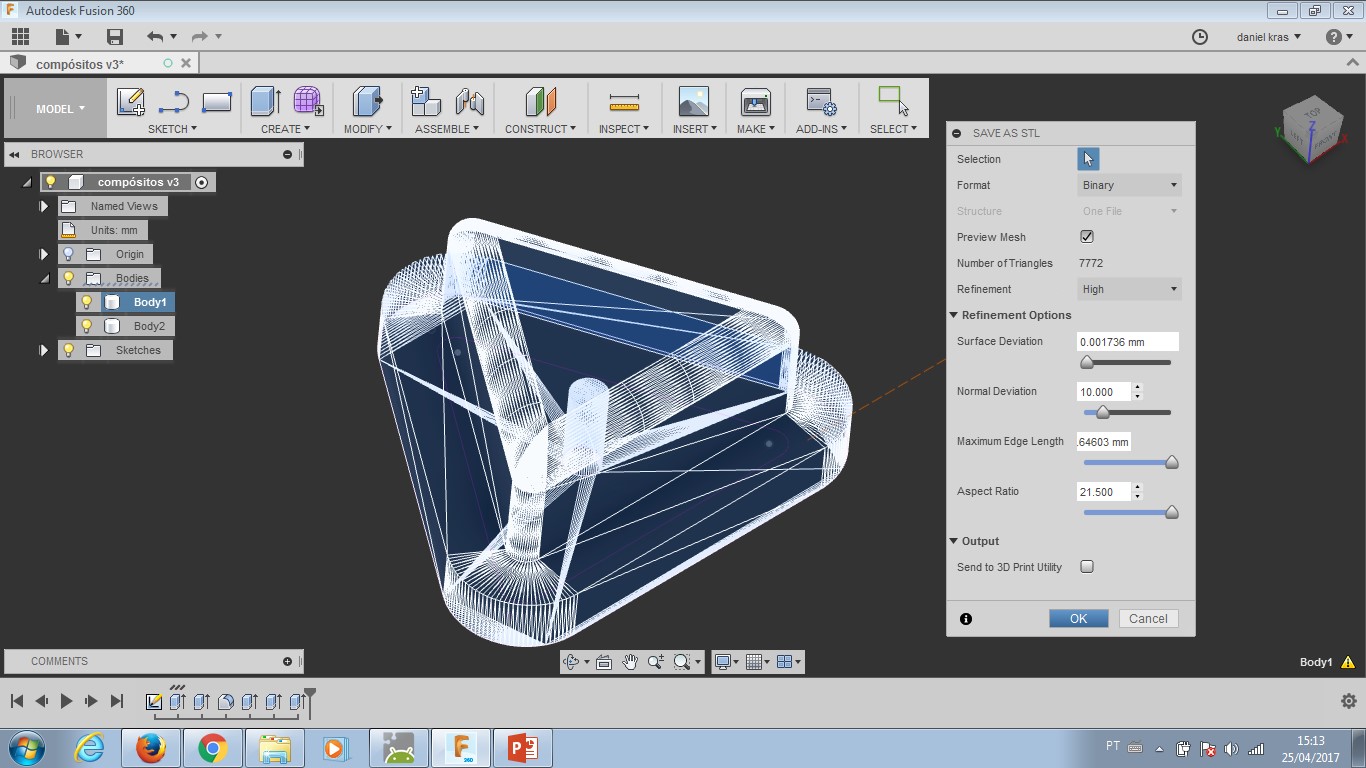This screenshot has width=1366, height=768.
Task: Open the Refinement dropdown set to High
Action: [1129, 289]
